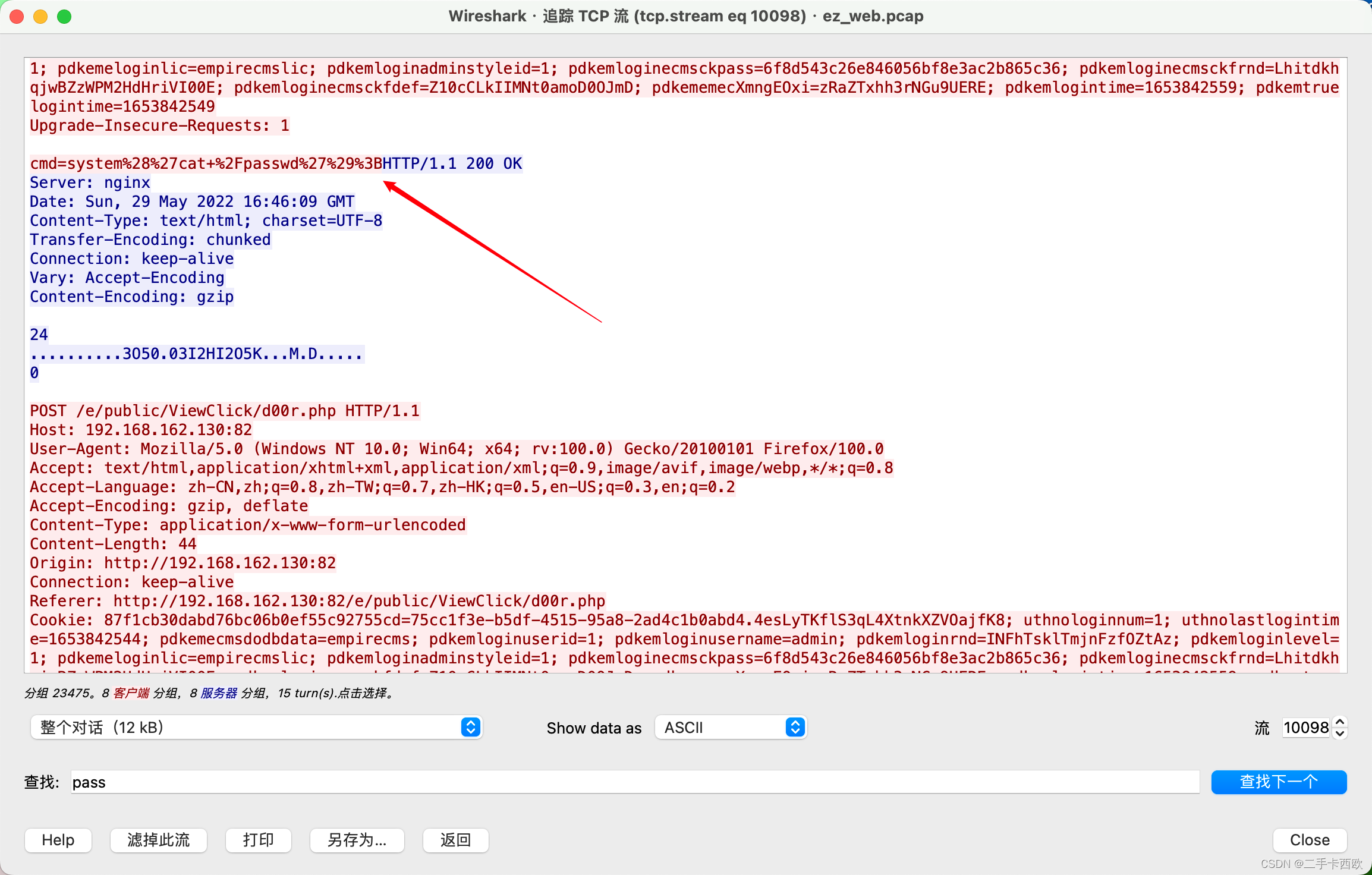Viewport: 1372px width, 875px height.
Task: Click the gzip chunk data line 3050.03I2HI205K
Action: 197,354
